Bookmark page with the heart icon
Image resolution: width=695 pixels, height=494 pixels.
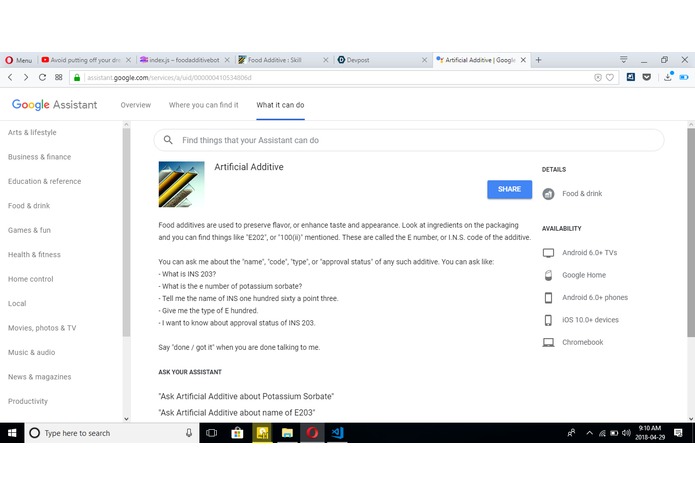click(610, 78)
